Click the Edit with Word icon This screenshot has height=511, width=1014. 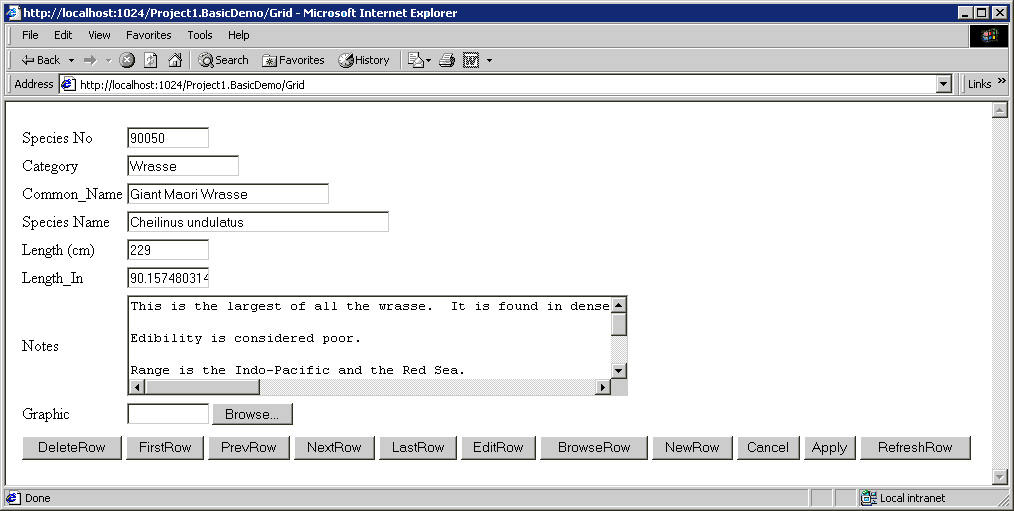[471, 60]
